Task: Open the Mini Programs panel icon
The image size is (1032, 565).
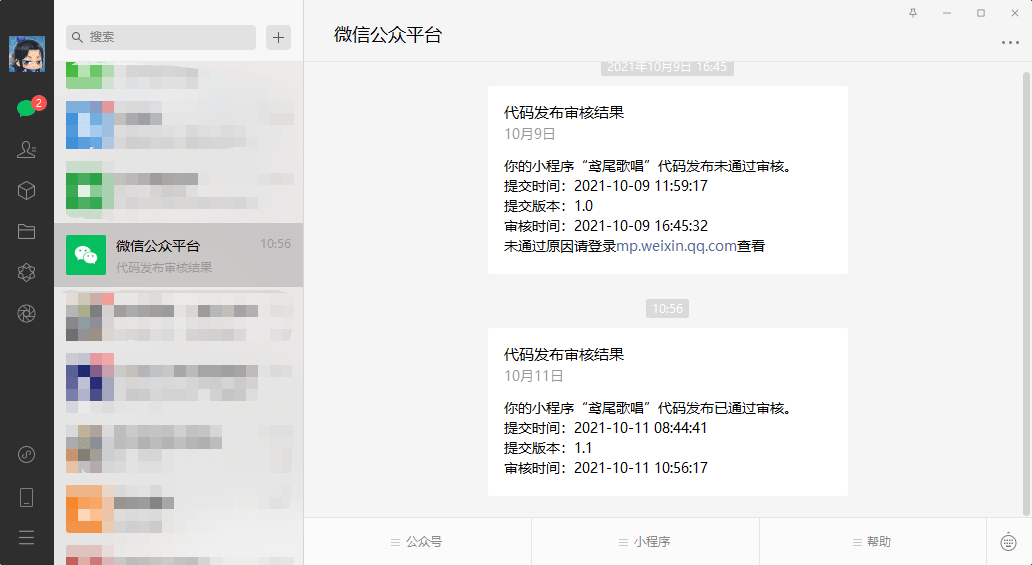Action: coord(26,455)
